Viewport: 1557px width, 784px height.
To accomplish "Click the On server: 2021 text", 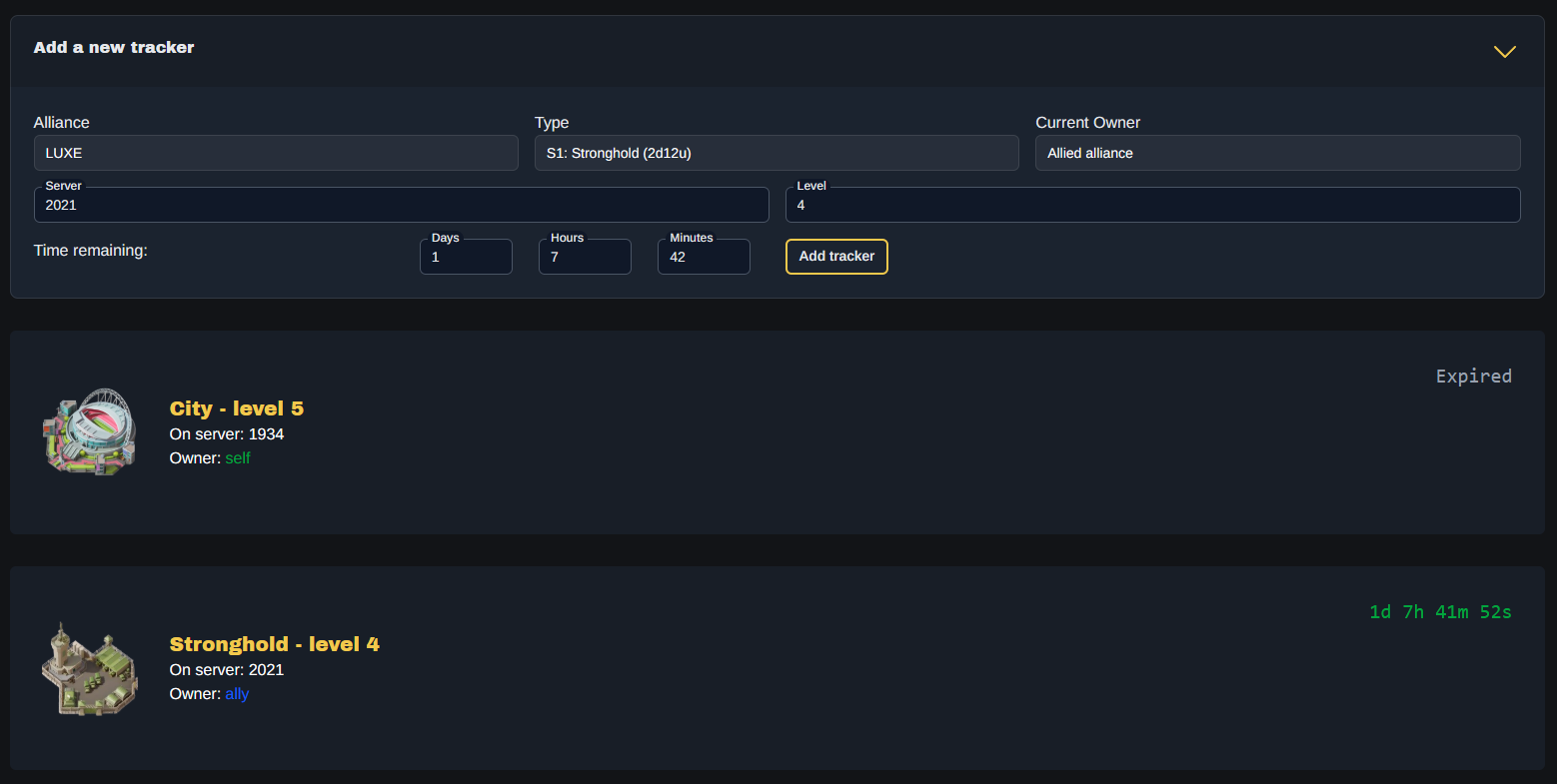I will [227, 670].
